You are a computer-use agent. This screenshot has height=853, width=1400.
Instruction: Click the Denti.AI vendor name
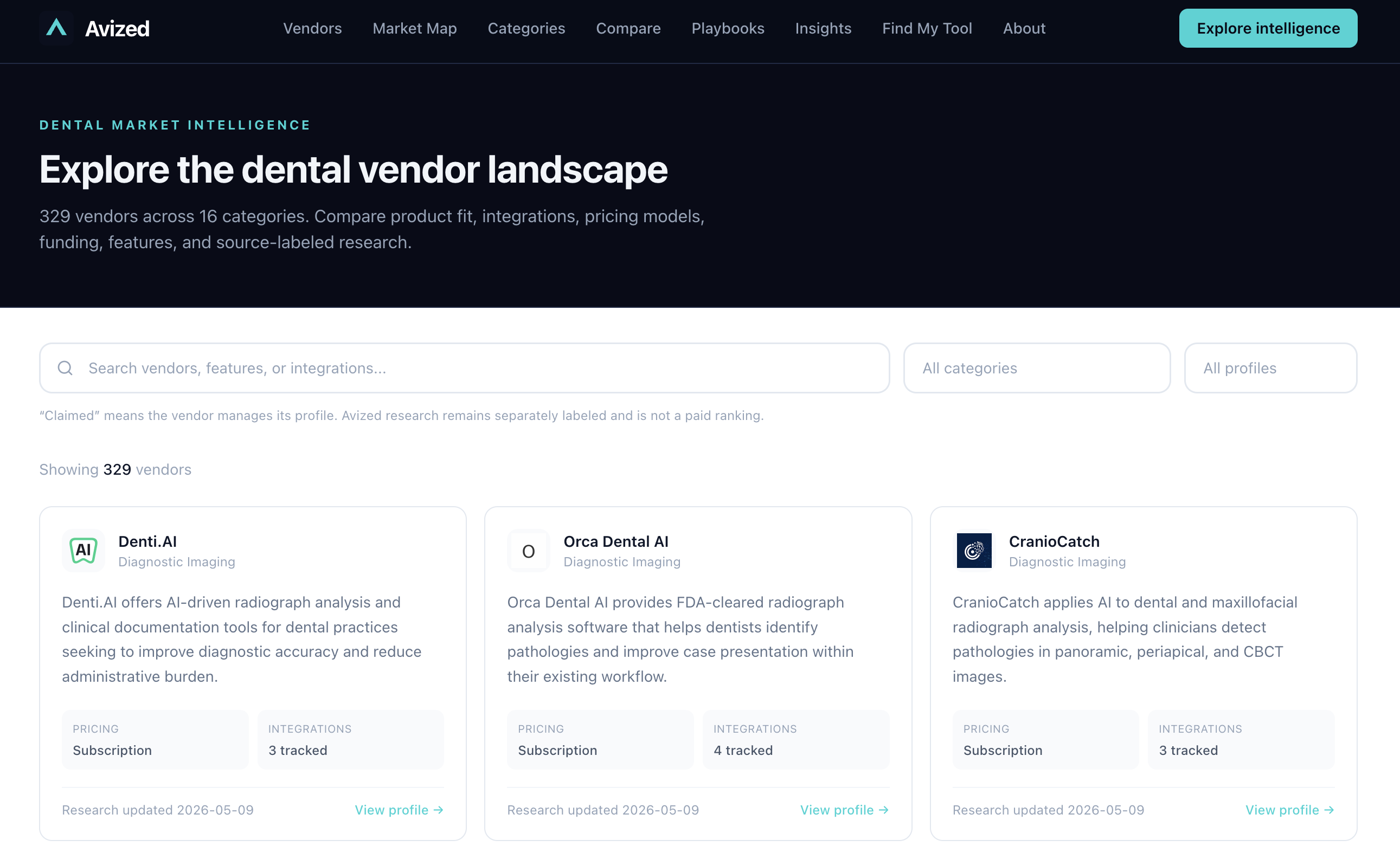coord(147,541)
